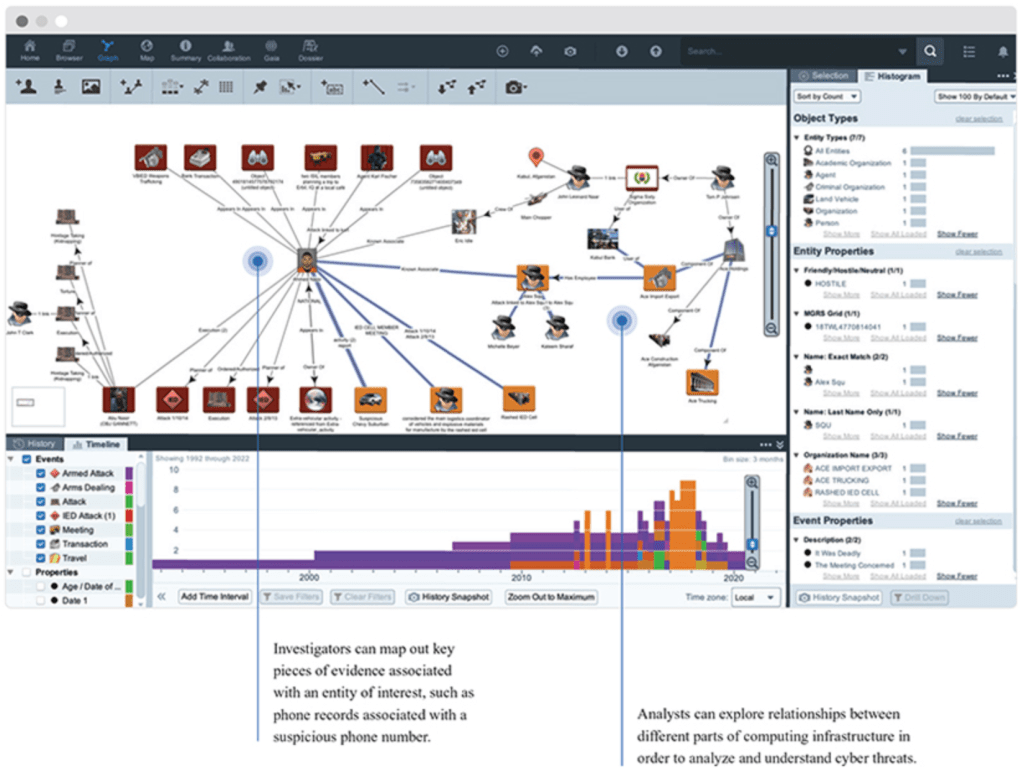Check the Properties checkbox
The width and height of the screenshot is (1024, 776).
point(27,572)
